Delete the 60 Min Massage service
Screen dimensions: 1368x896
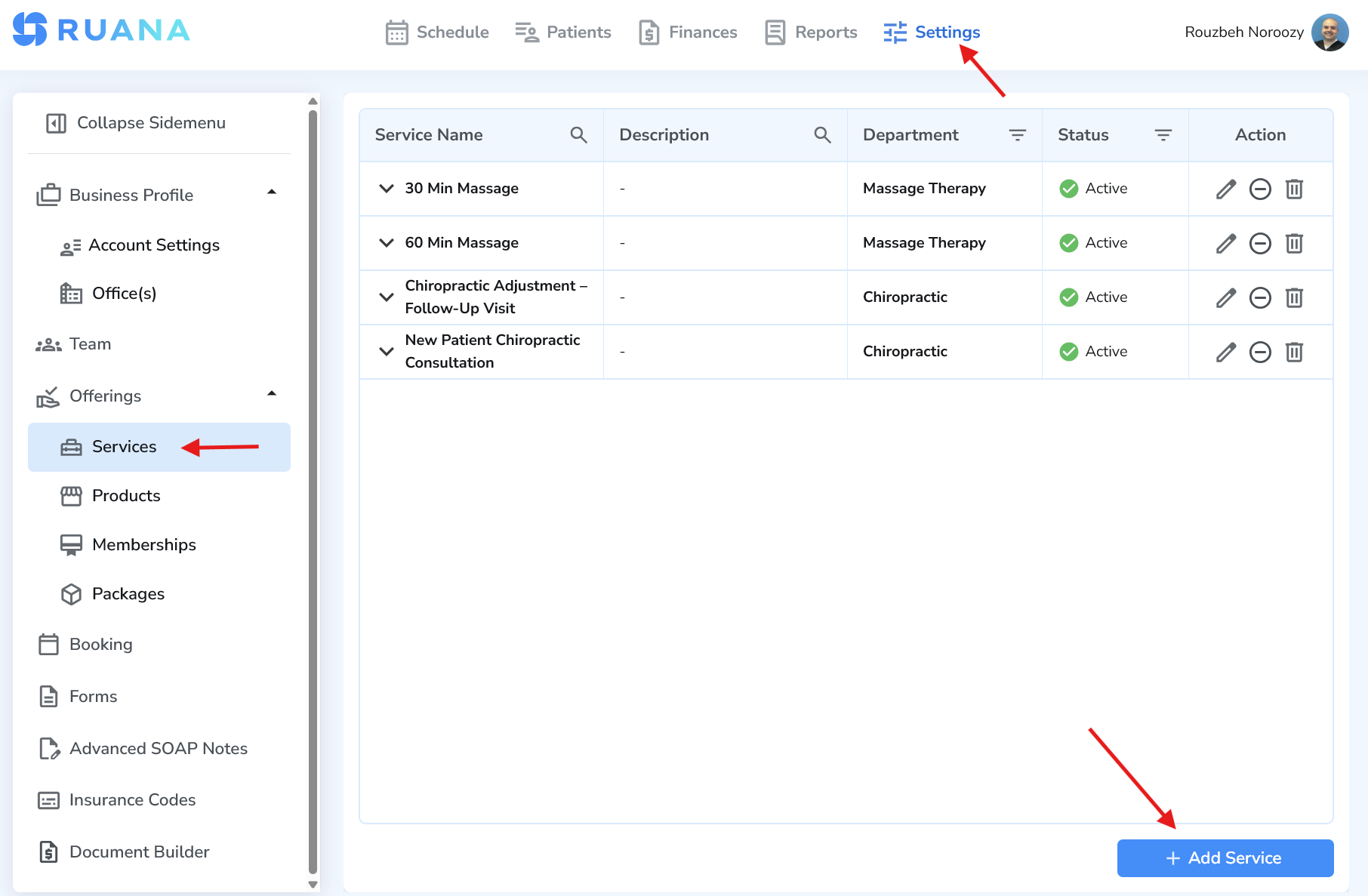[x=1294, y=243]
